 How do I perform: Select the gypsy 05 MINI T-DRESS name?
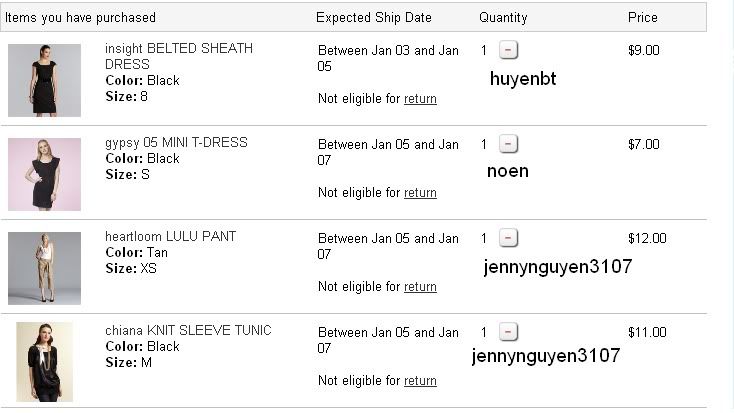pos(176,142)
